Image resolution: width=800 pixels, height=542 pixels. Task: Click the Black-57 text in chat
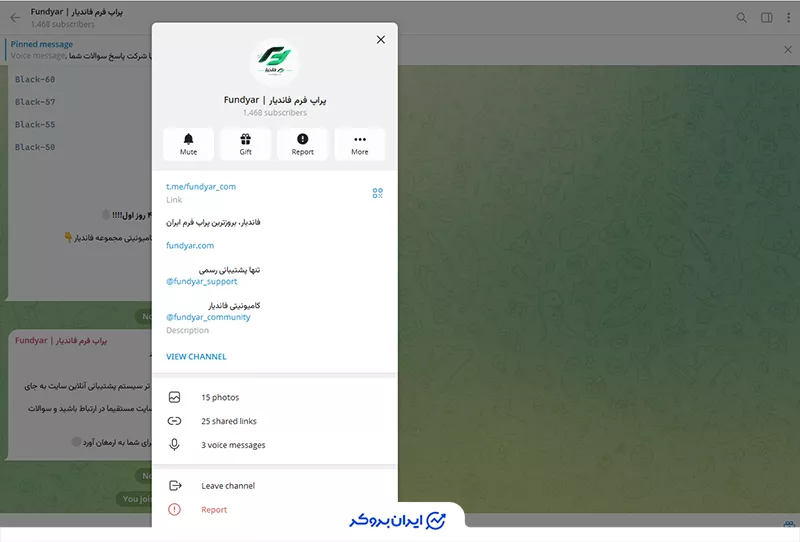[x=35, y=102]
